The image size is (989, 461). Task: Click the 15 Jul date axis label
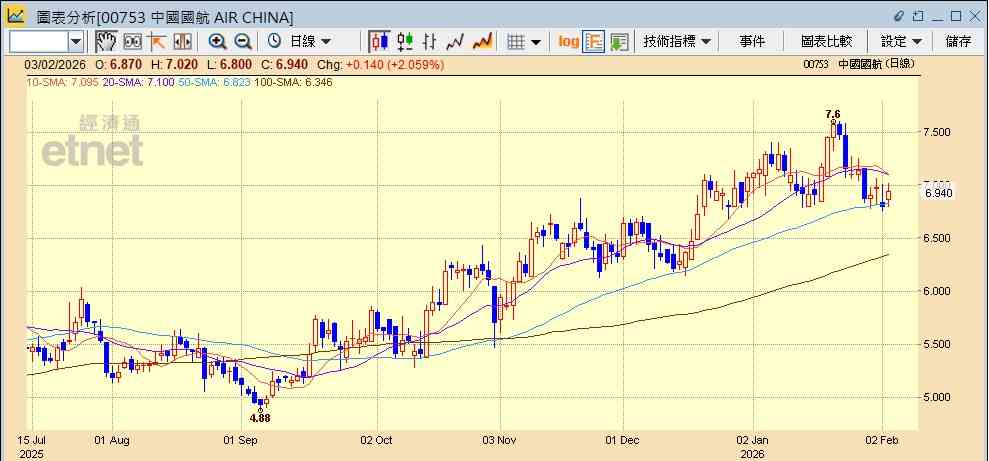click(x=33, y=440)
